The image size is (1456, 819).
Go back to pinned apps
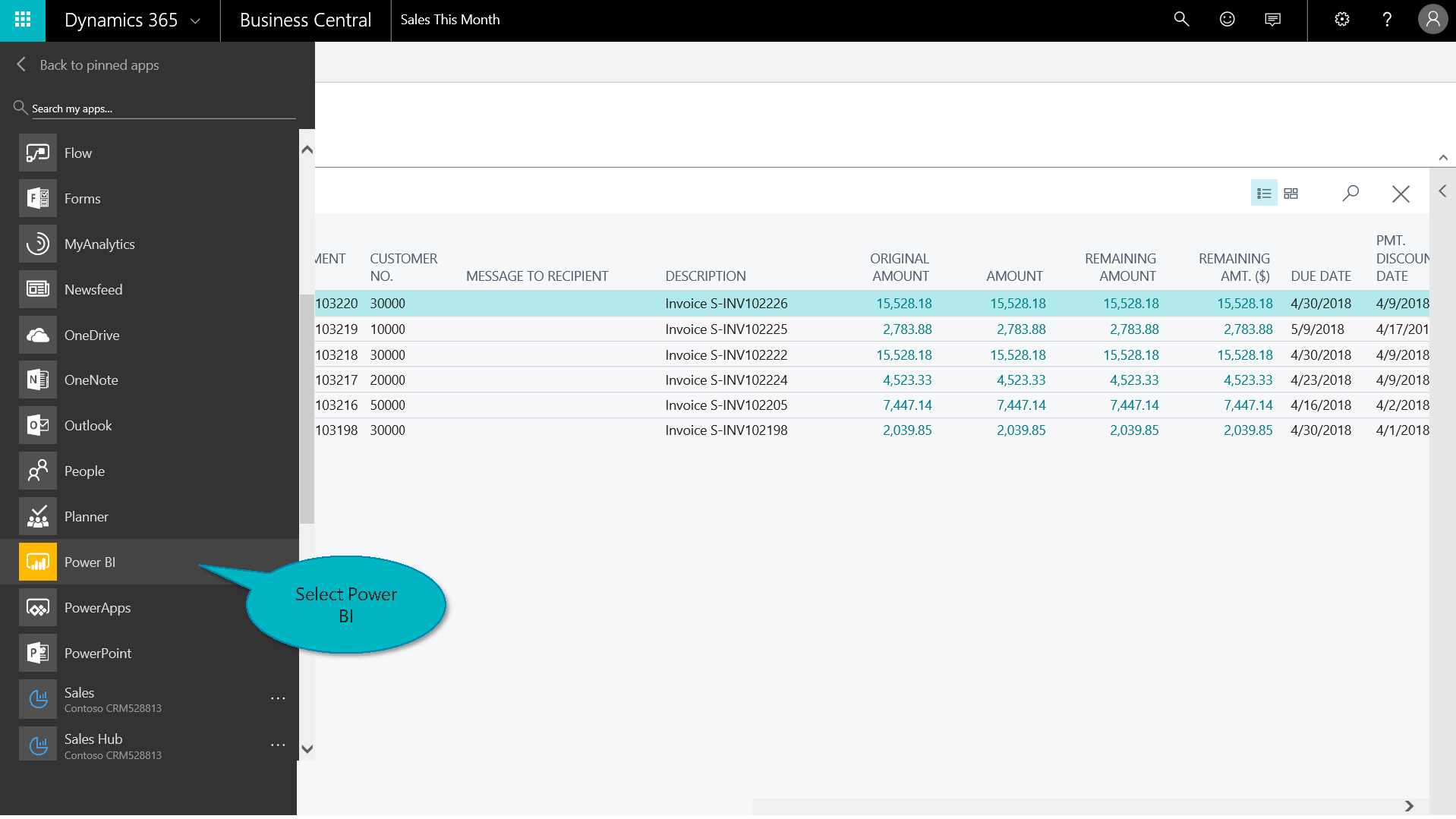coord(99,65)
